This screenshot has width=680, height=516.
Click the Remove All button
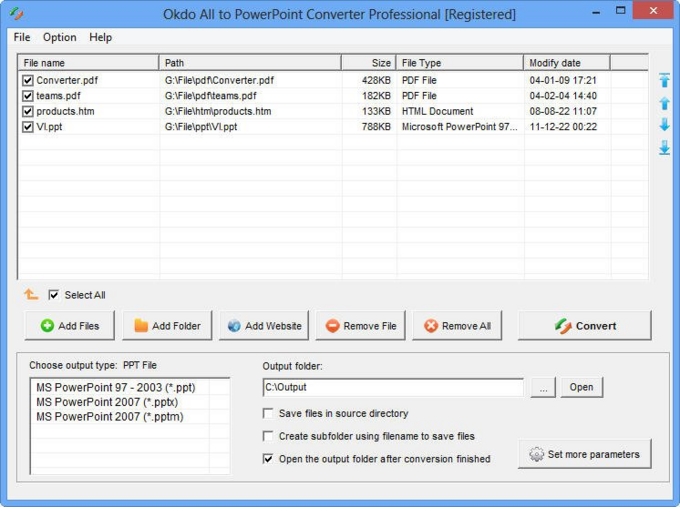[457, 326]
